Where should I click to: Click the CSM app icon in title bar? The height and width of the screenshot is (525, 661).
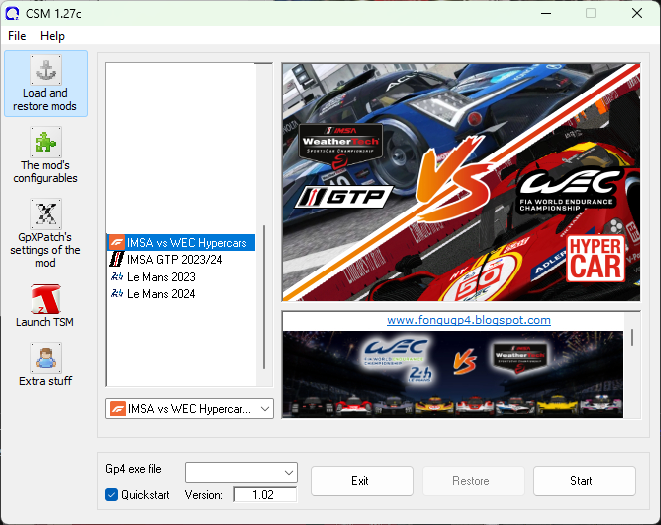coord(12,13)
